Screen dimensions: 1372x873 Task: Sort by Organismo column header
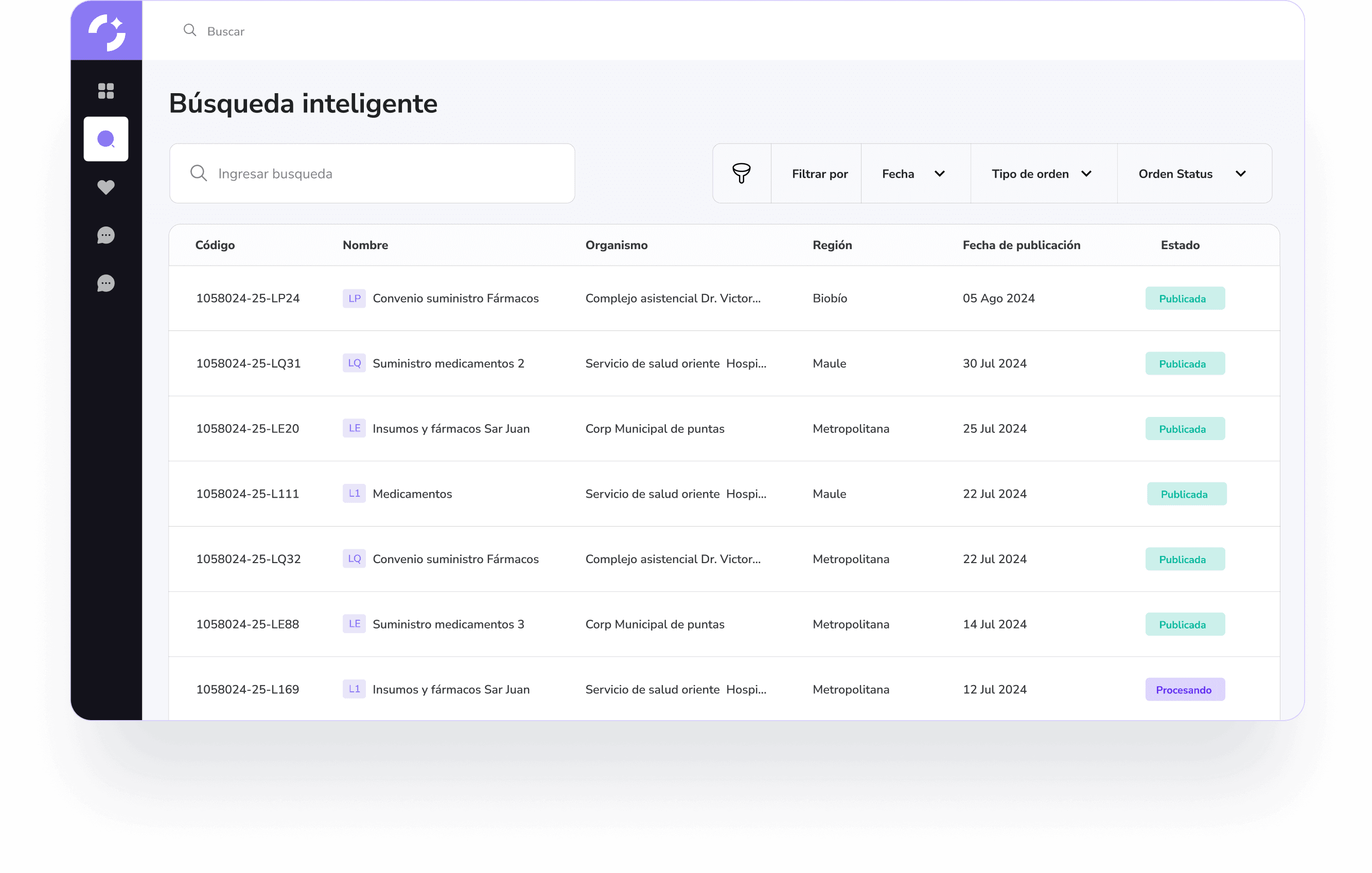[x=617, y=245]
